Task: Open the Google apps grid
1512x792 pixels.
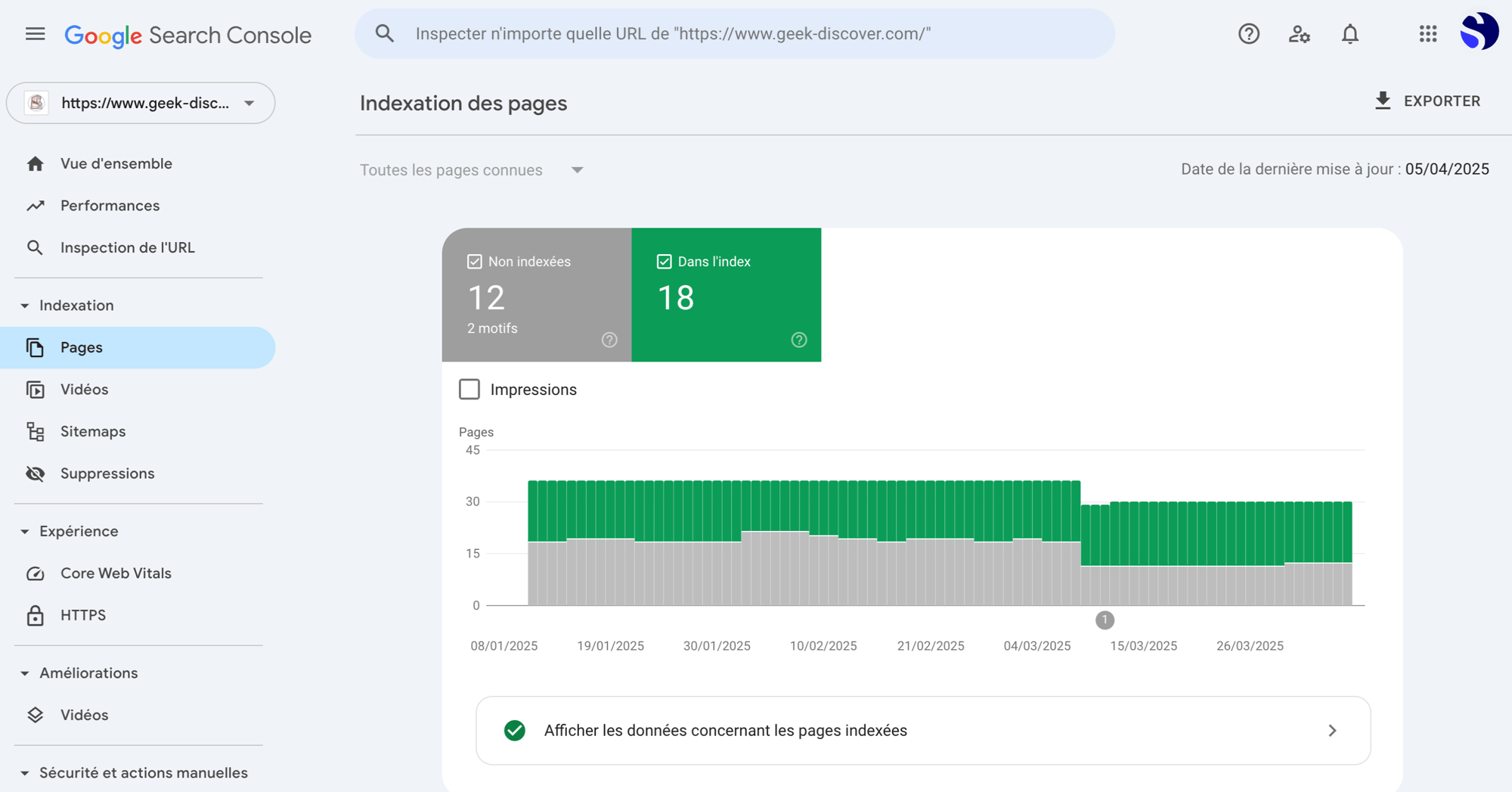Action: (x=1427, y=34)
